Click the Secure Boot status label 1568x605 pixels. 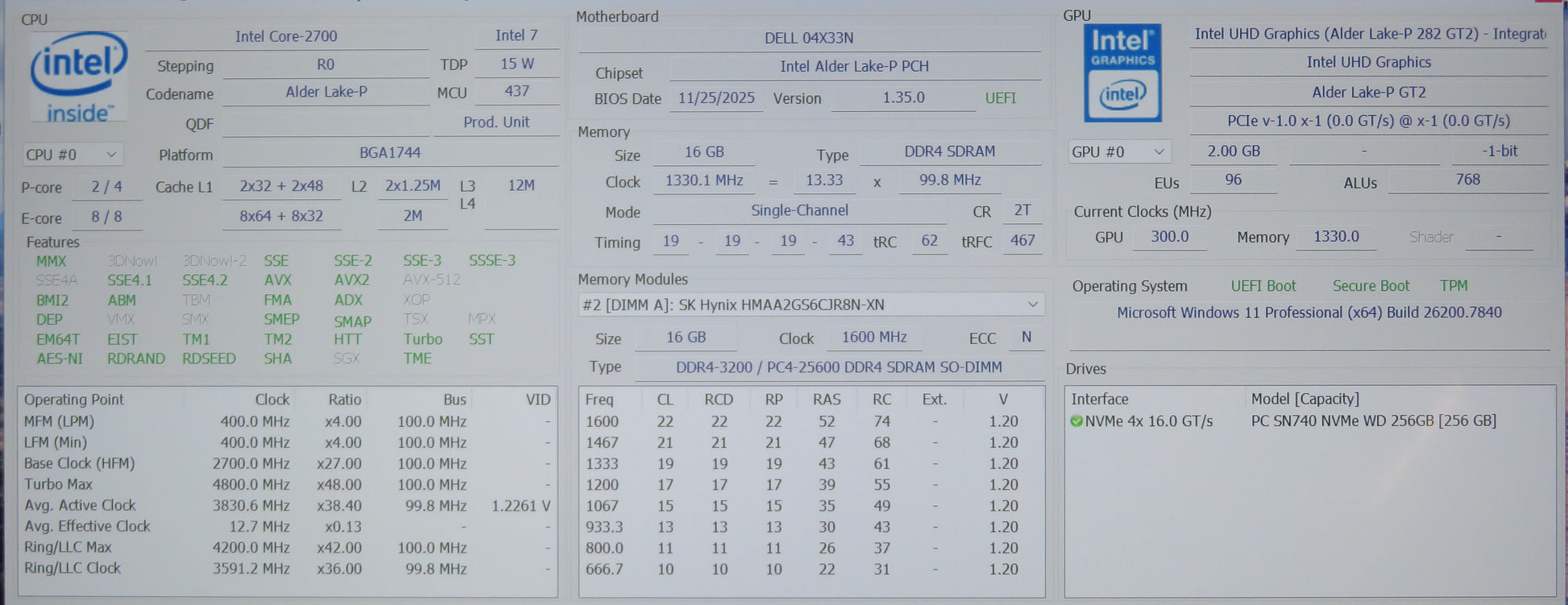[x=1370, y=286]
